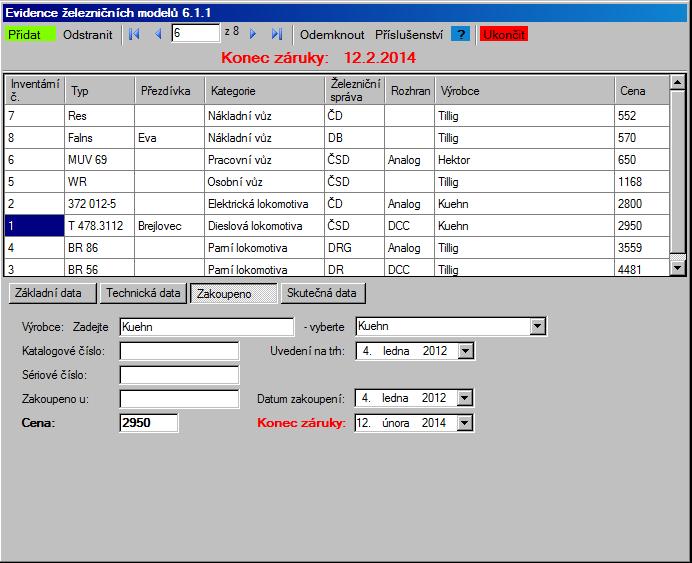692x563 pixels.
Task: Click Odstranit to delete the record
Action: pos(87,34)
